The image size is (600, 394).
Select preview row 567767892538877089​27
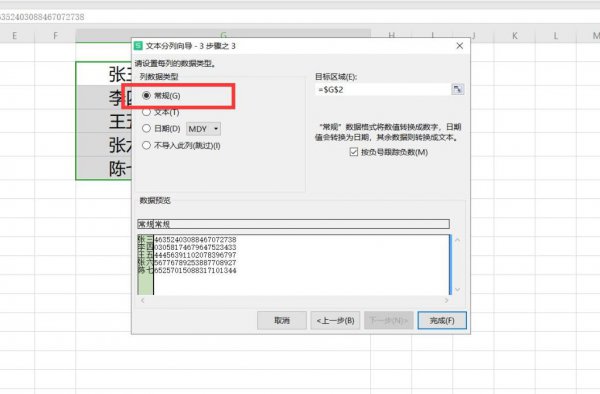[x=195, y=263]
